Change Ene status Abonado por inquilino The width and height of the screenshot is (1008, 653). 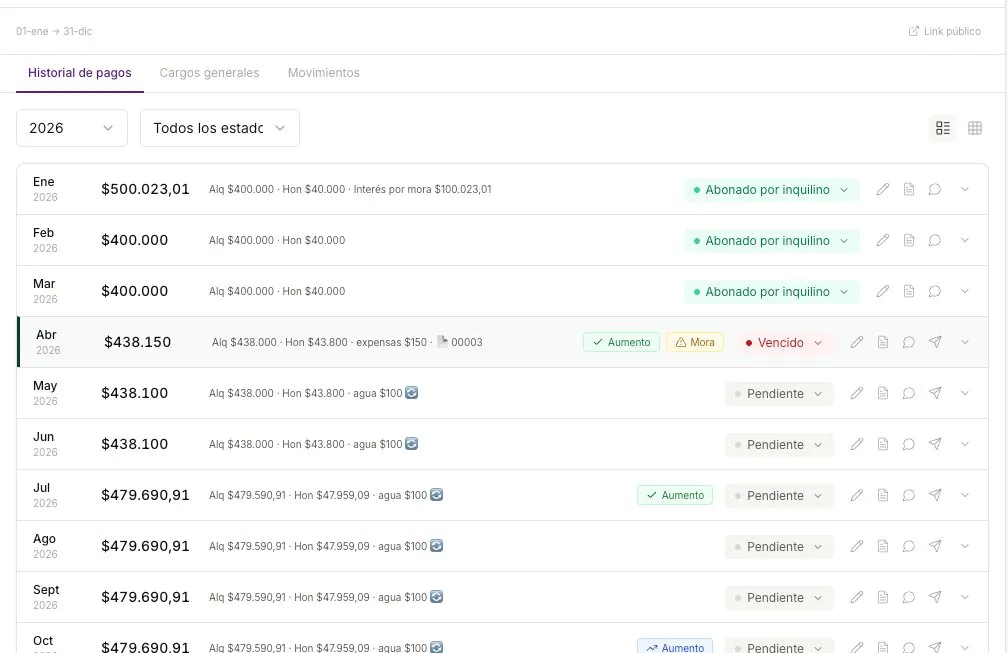[771, 190]
